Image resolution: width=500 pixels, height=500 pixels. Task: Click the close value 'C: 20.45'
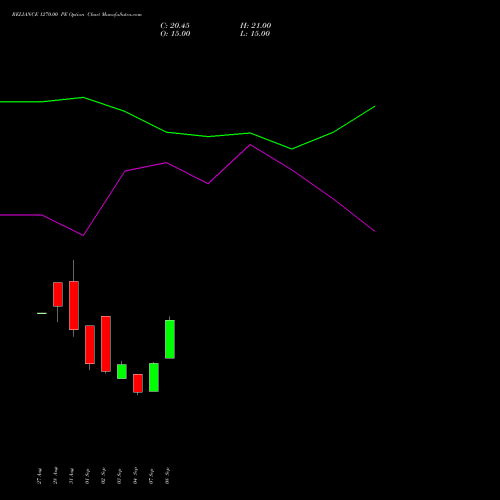175,26
